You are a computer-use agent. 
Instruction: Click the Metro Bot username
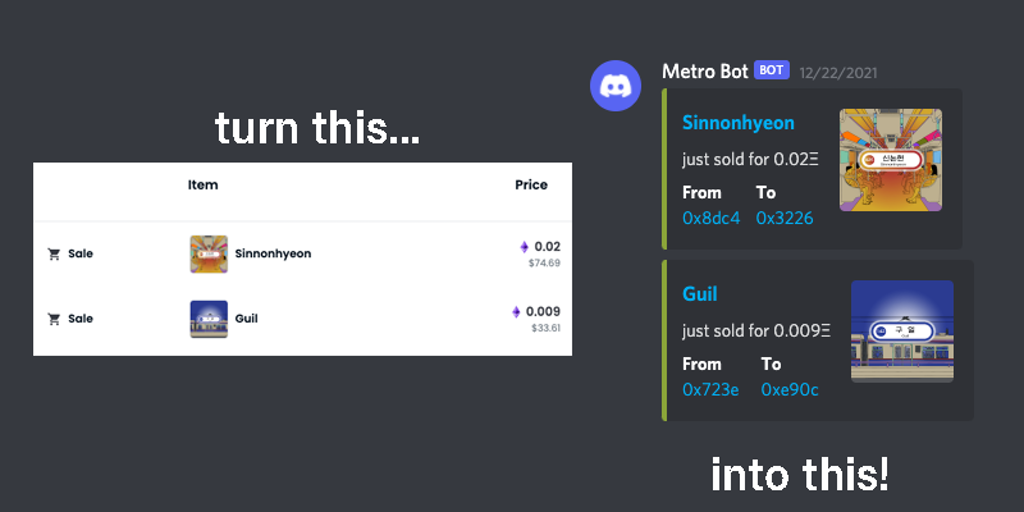point(705,71)
